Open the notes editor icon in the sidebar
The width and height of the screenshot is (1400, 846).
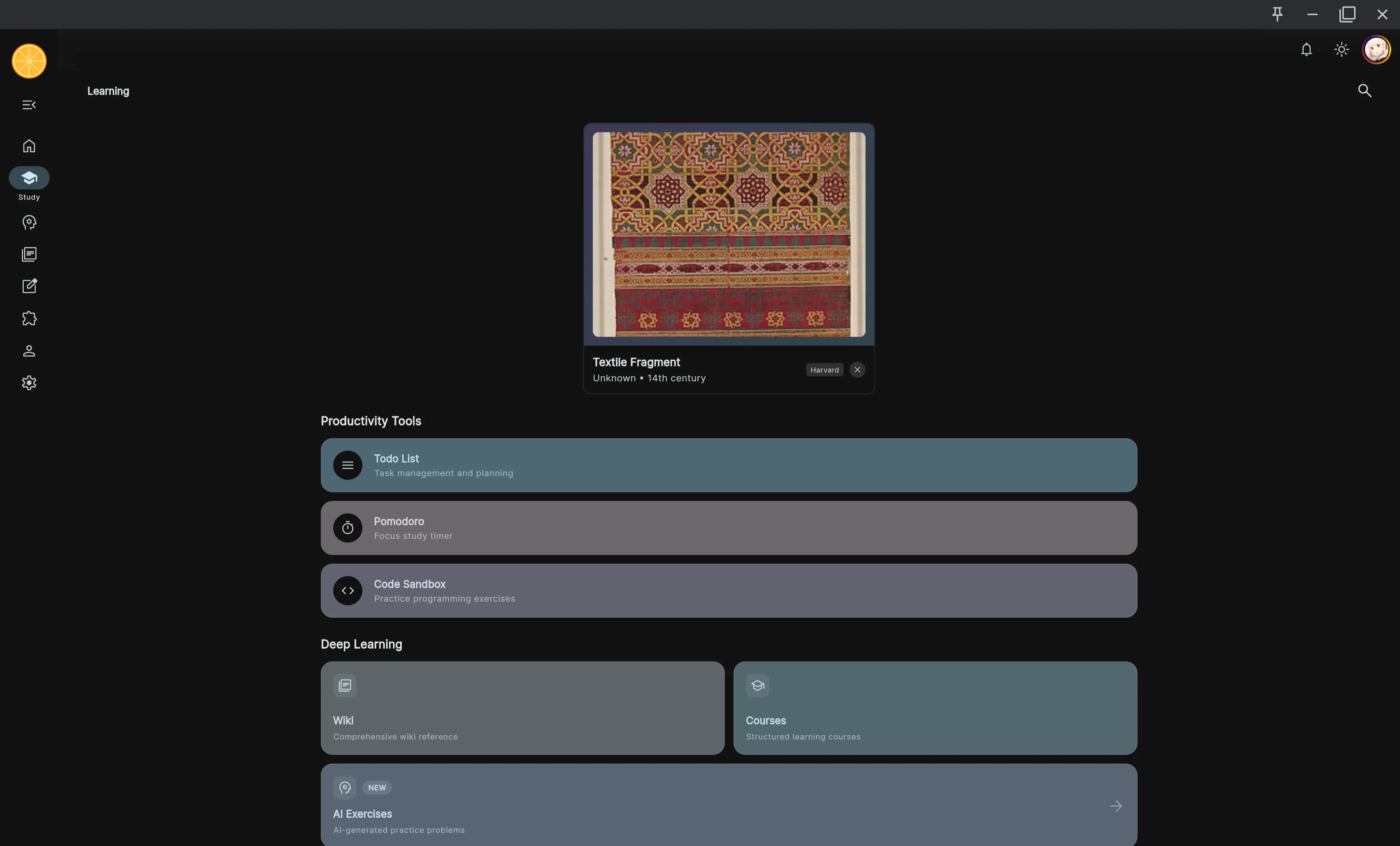click(28, 286)
